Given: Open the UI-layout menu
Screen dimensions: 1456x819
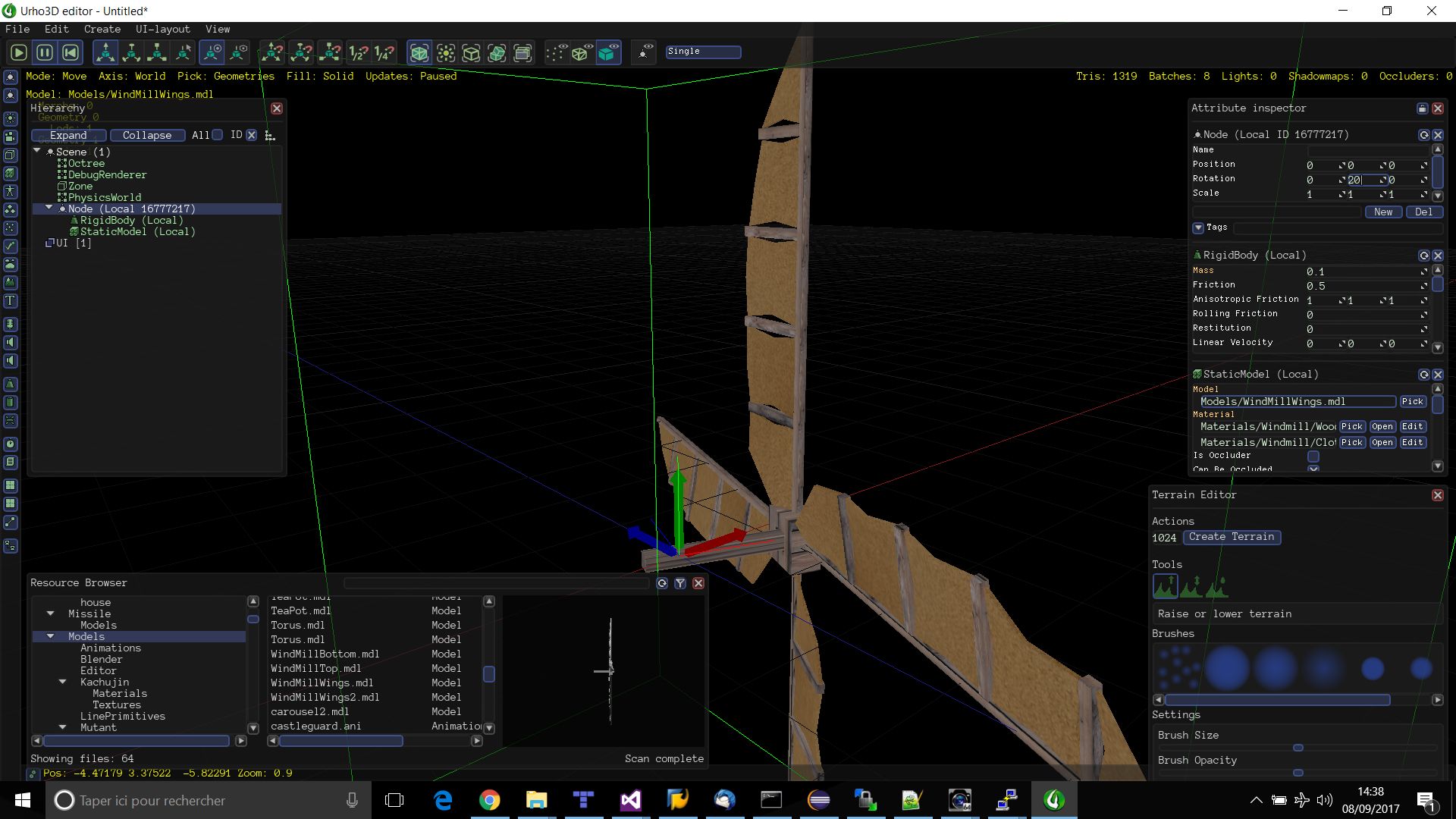Looking at the screenshot, I should coord(163,29).
